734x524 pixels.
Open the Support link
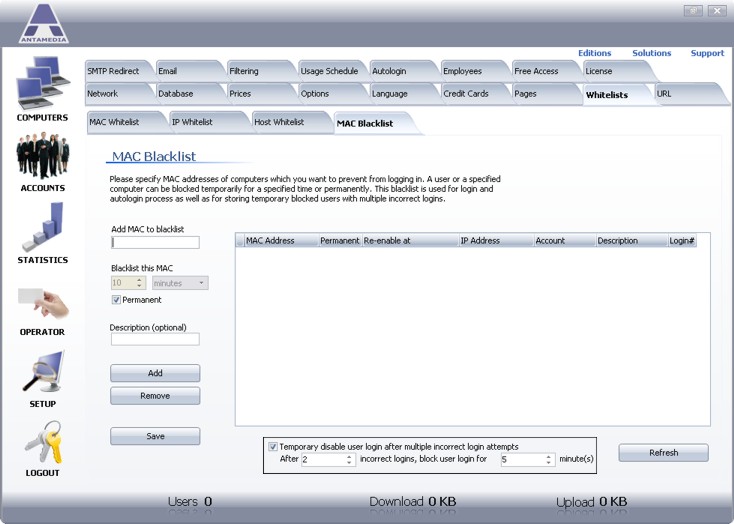click(x=707, y=53)
